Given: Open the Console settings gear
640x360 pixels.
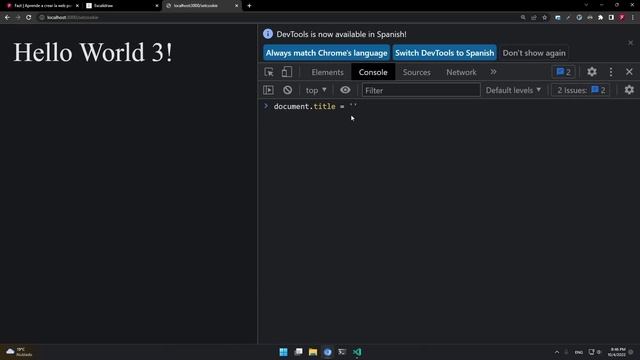Looking at the screenshot, I should point(629,90).
